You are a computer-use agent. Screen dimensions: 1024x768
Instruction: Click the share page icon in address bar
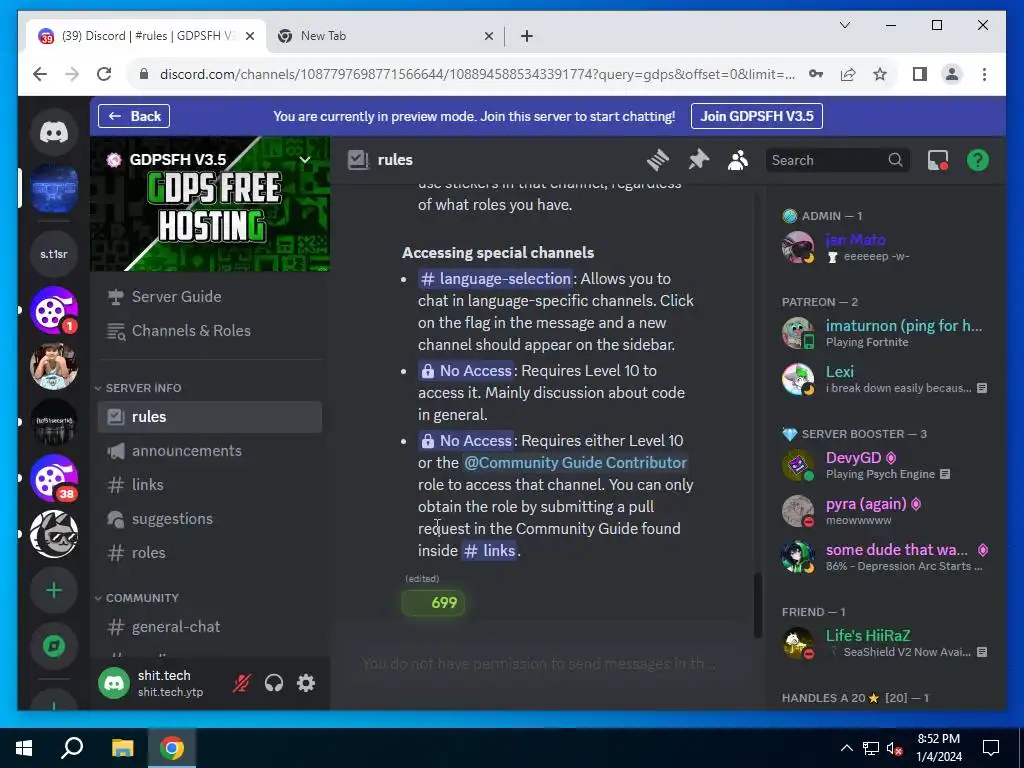(848, 74)
